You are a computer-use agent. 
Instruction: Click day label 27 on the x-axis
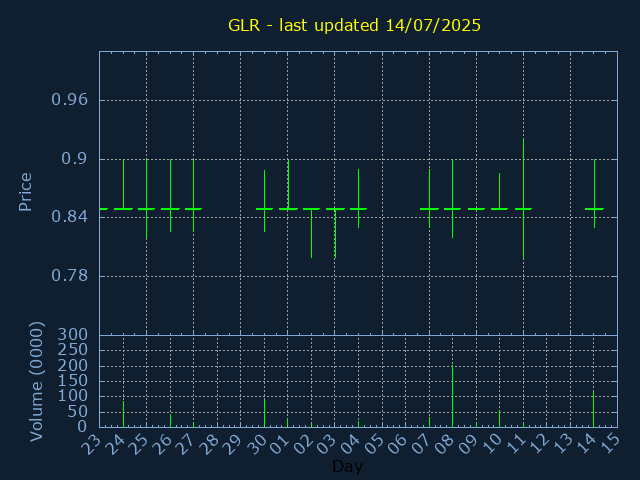click(x=185, y=444)
